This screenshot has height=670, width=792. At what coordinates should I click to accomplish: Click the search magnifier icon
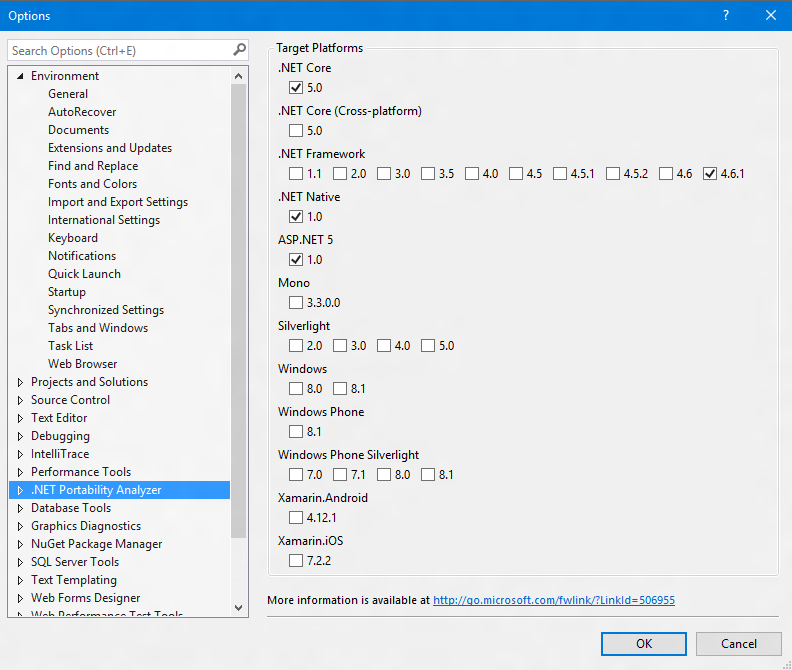pyautogui.click(x=239, y=50)
